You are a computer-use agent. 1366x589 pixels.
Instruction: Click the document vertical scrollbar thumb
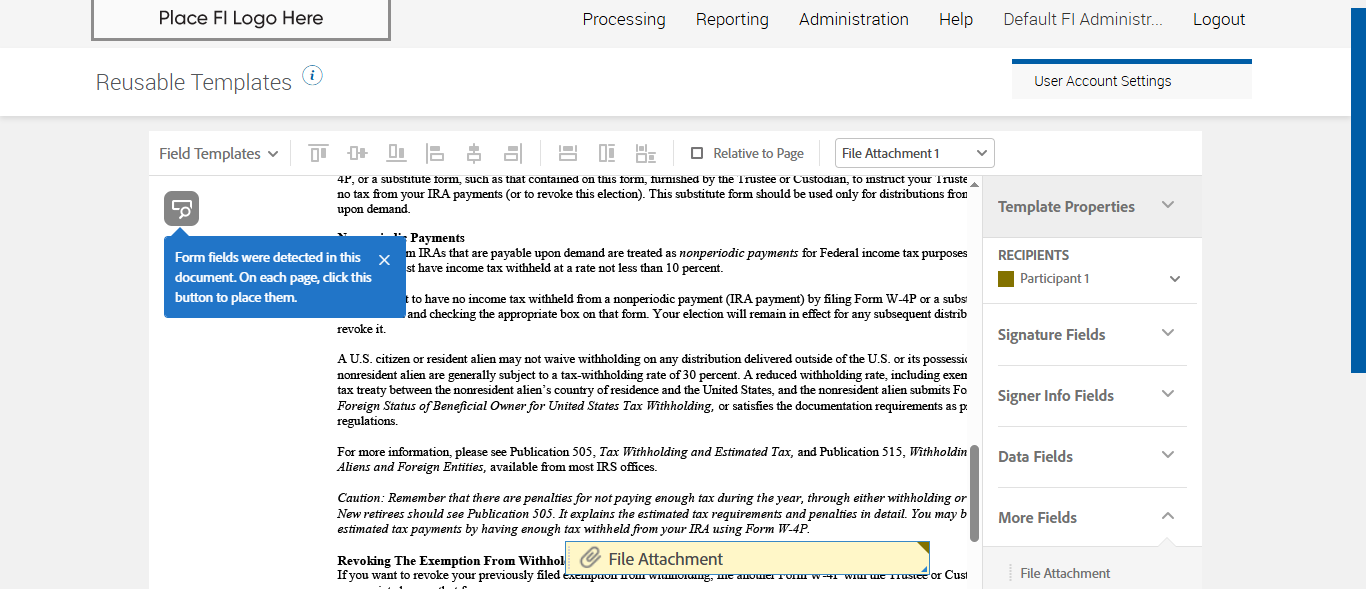tap(974, 493)
